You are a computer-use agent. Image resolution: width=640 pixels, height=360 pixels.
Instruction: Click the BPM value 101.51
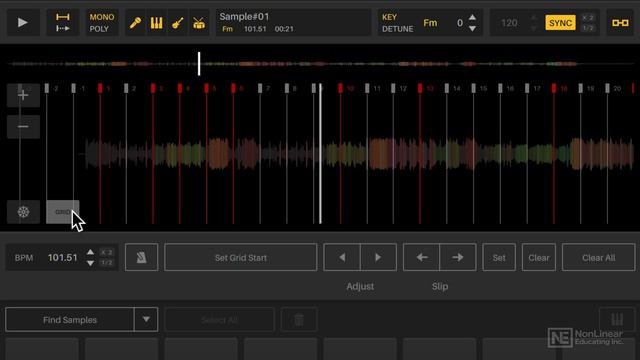62,258
